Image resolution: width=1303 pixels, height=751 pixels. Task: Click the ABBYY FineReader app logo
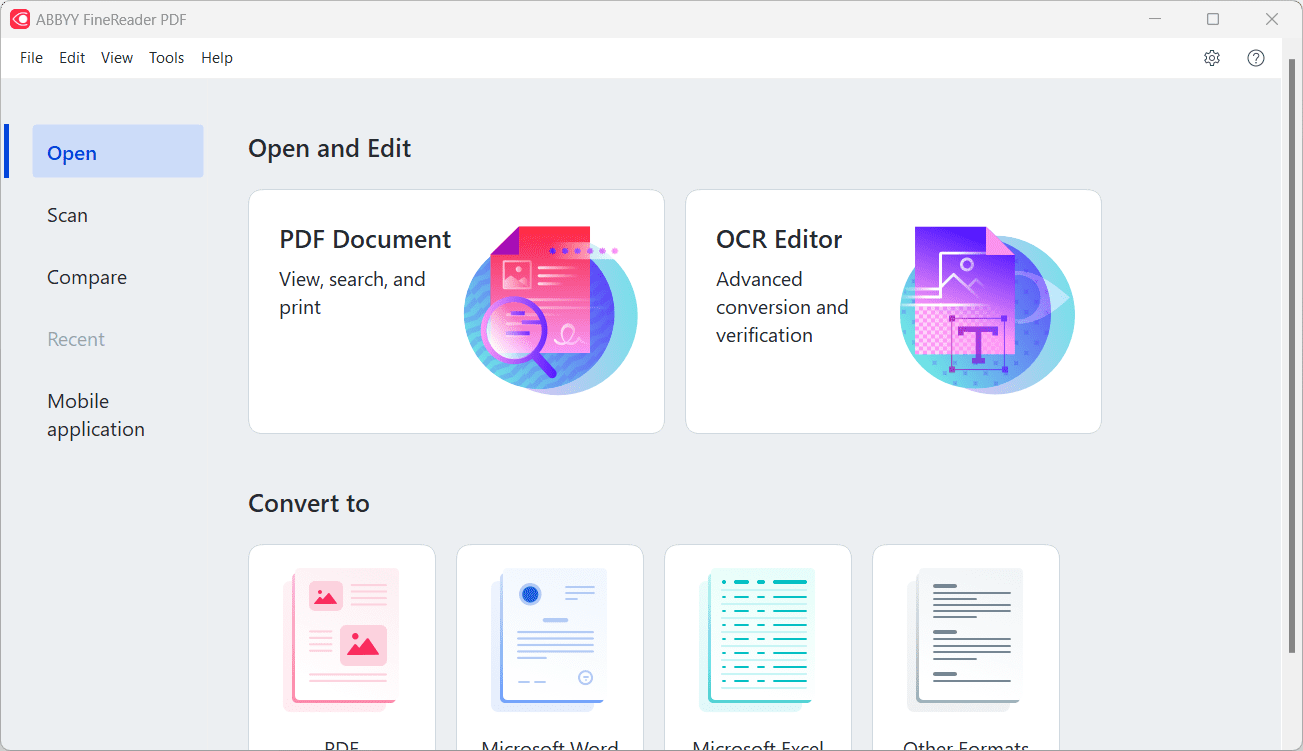(x=20, y=19)
